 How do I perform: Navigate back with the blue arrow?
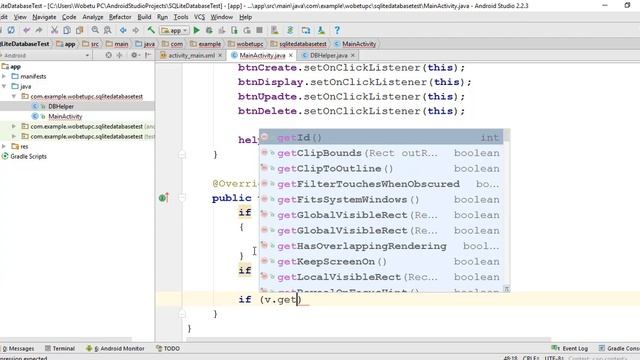coord(123,30)
